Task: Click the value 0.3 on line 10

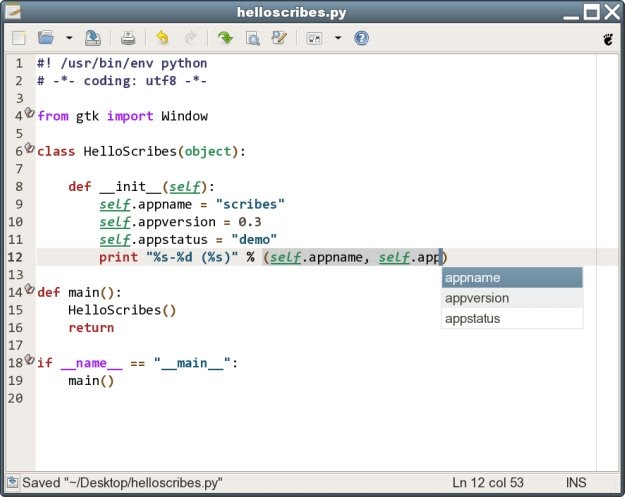Action: (250, 222)
